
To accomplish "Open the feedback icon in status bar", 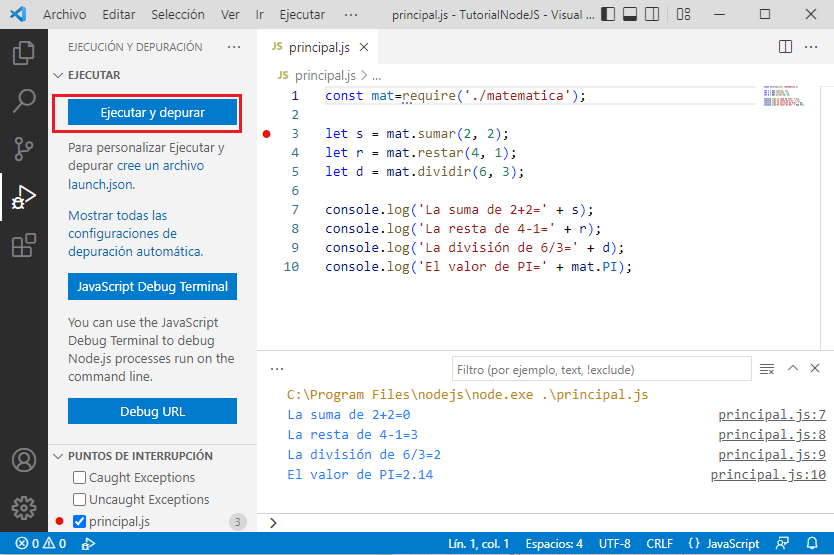I will coord(782,544).
